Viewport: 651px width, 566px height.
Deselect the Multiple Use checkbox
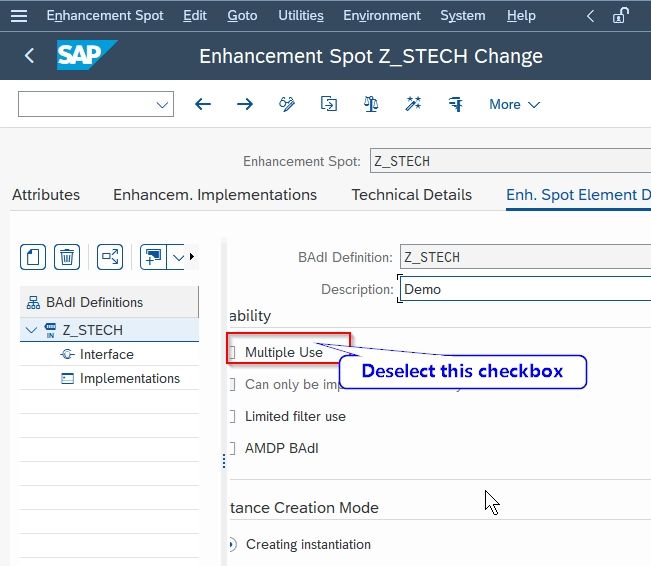(x=232, y=352)
